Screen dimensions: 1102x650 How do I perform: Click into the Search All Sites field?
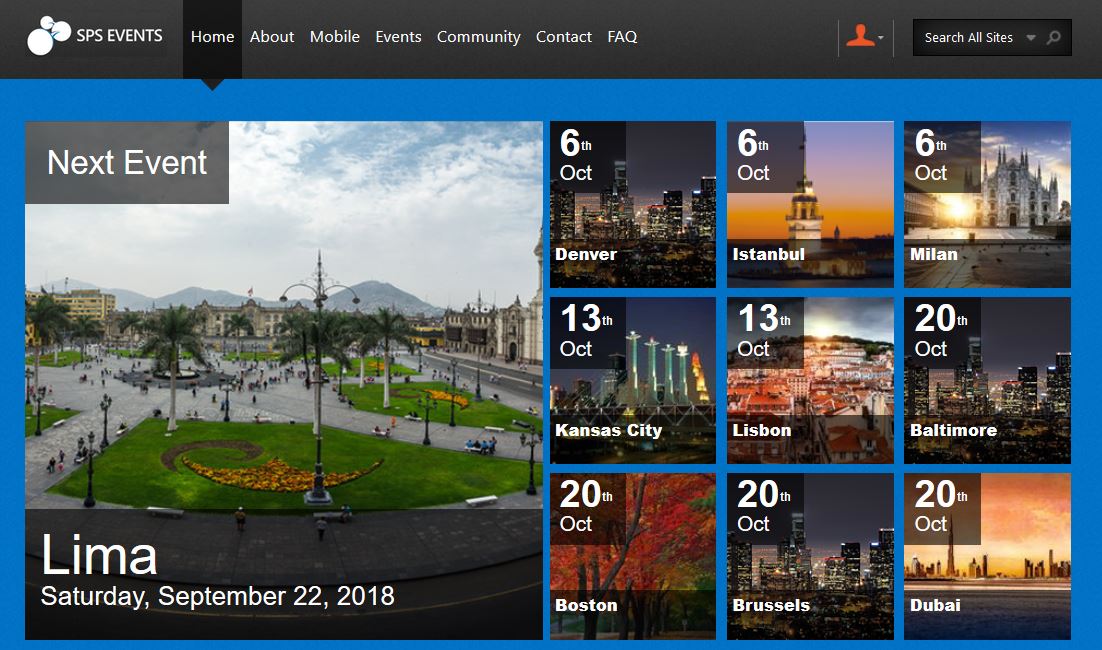coord(965,37)
